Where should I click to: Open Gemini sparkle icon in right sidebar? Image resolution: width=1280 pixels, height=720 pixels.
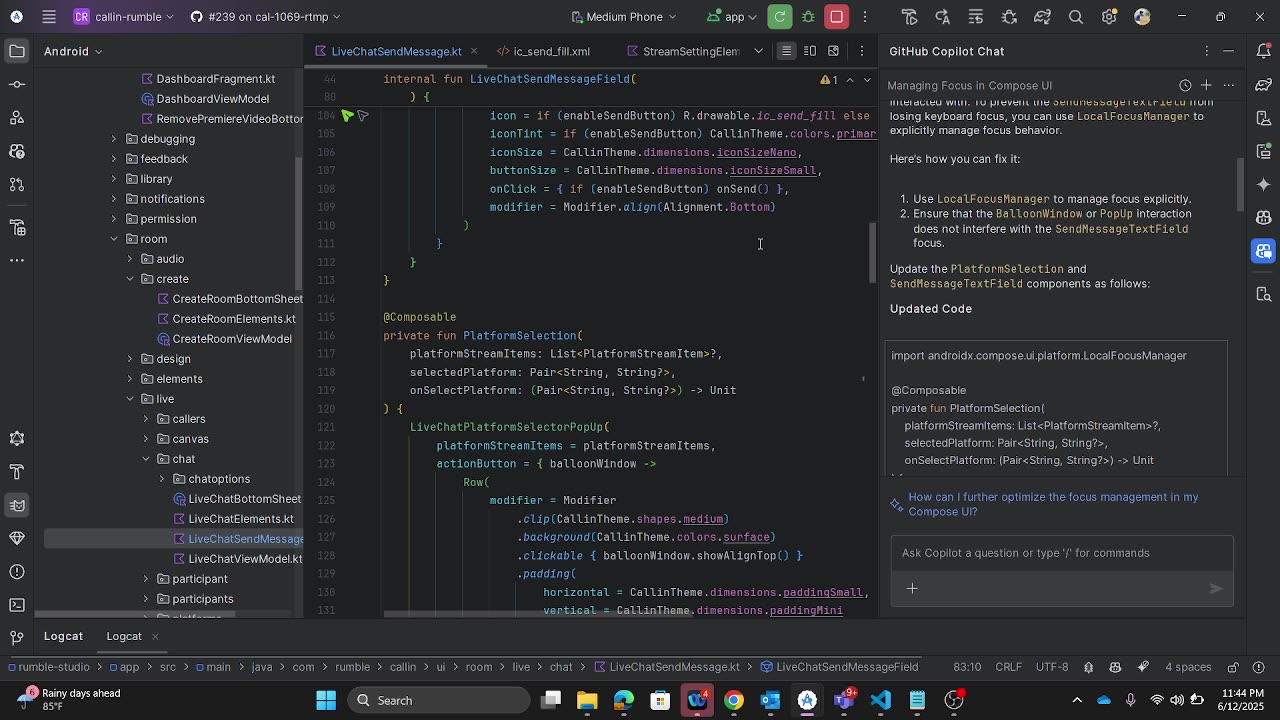point(1264,185)
